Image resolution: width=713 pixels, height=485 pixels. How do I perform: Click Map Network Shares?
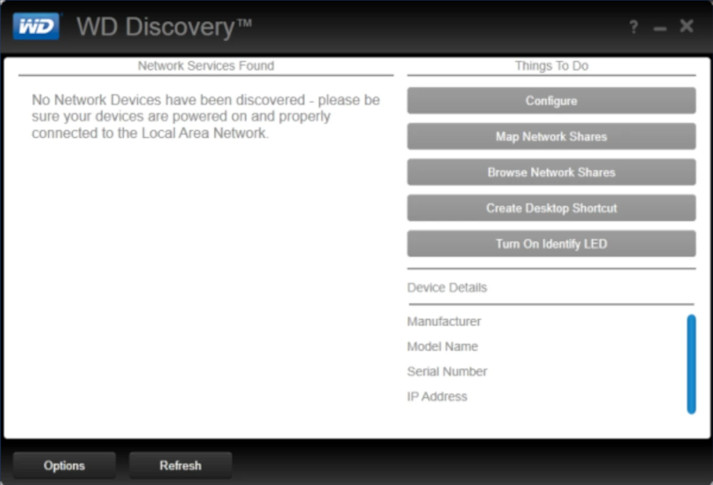[x=551, y=136]
